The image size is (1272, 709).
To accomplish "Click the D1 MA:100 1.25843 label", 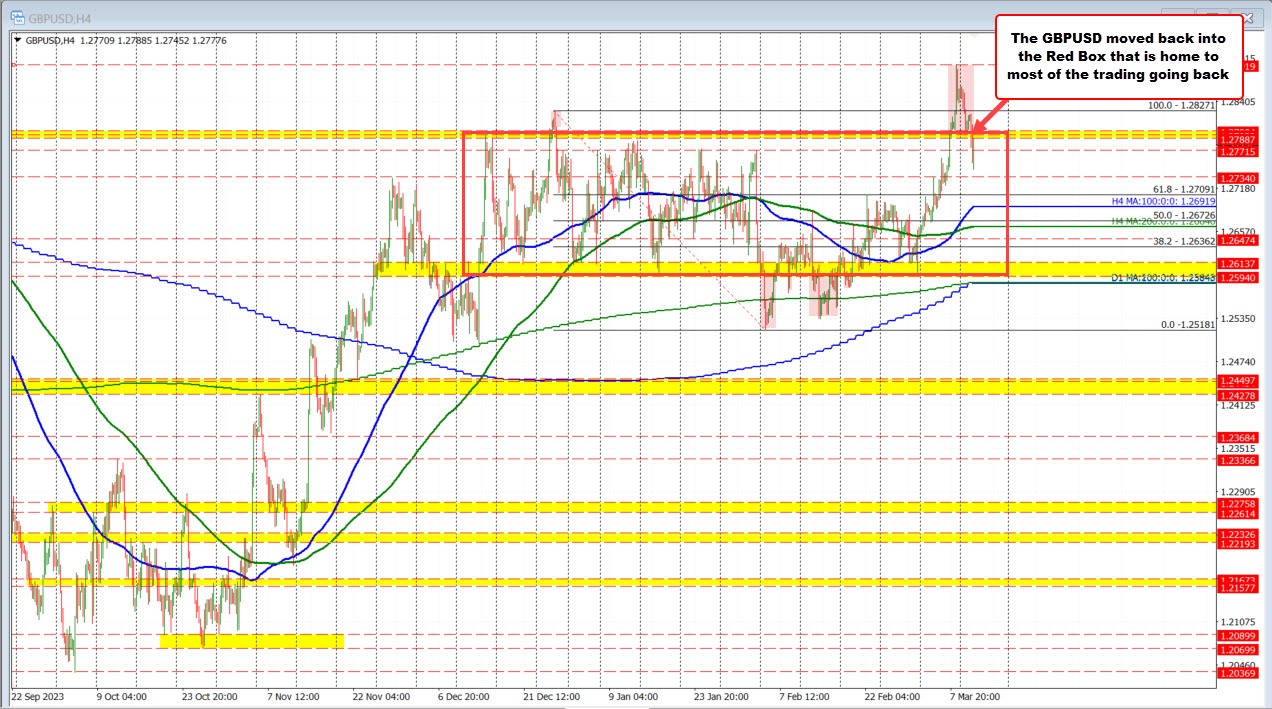I will pyautogui.click(x=1163, y=277).
